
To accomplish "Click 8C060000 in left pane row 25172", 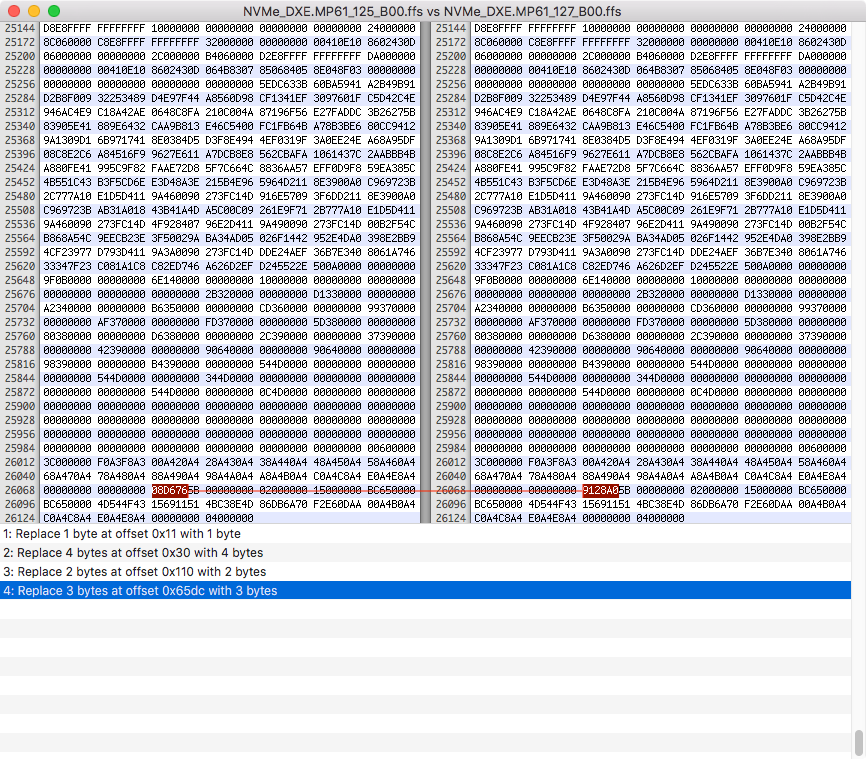I will 67,42.
